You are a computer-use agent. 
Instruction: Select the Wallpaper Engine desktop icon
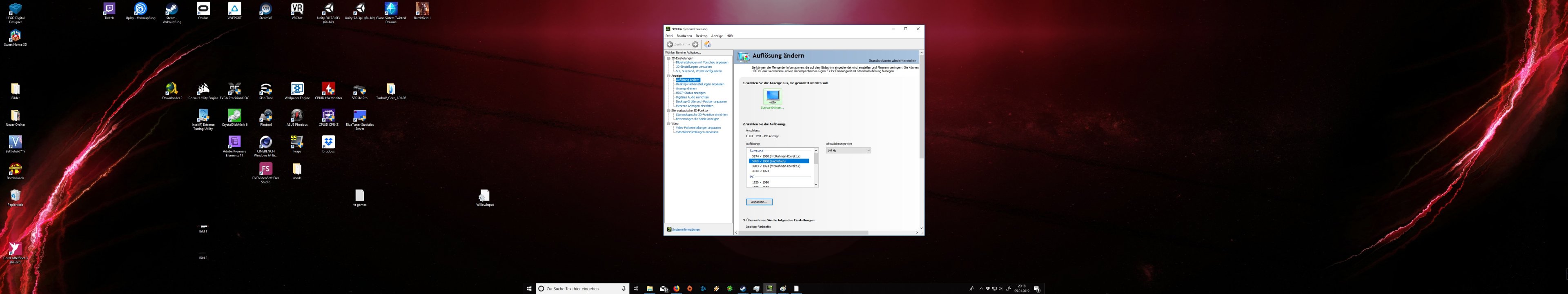[297, 91]
